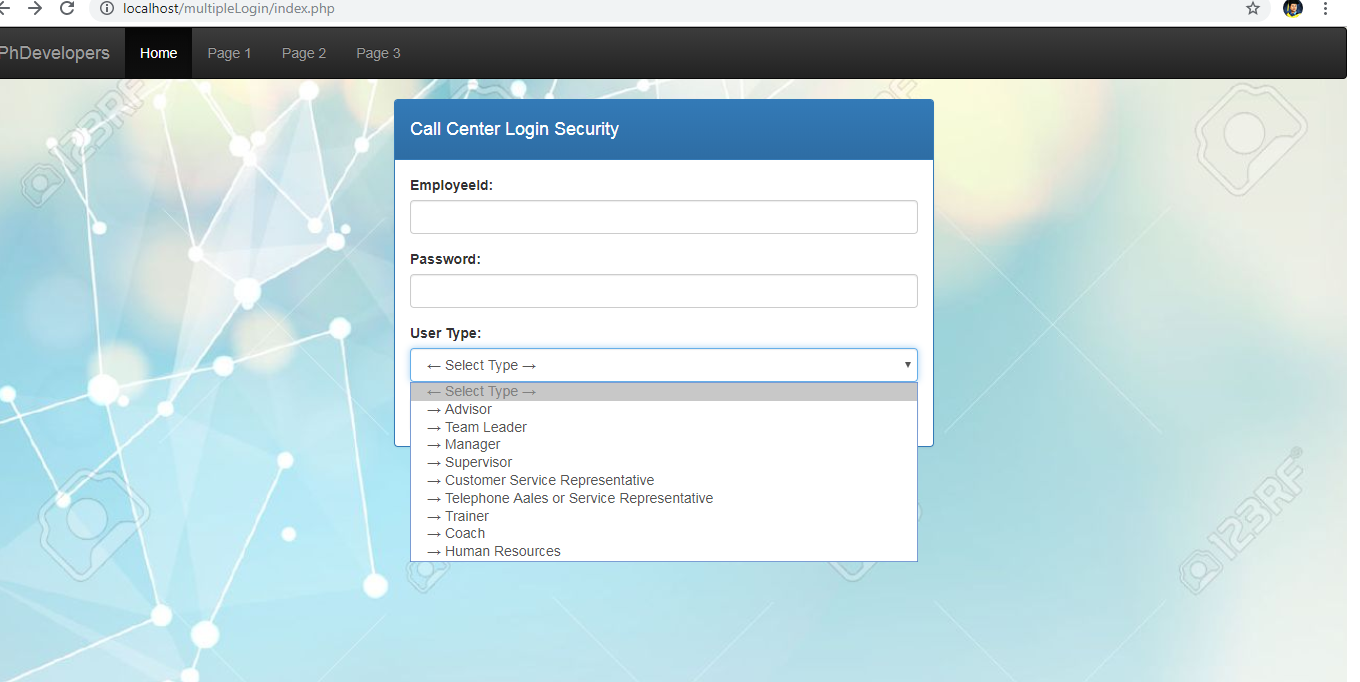Viewport: 1360px width, 682px height.
Task: Bookmark the page with the star icon
Action: [x=1252, y=9]
